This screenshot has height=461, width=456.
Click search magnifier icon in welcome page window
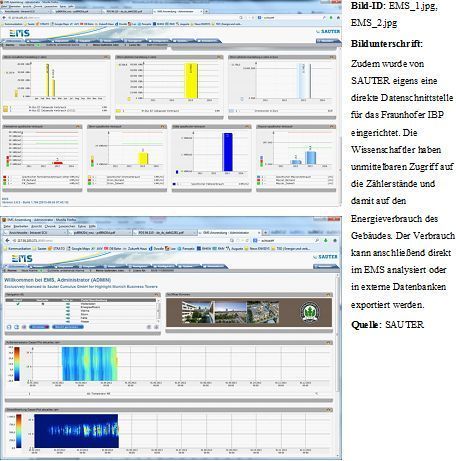pos(317,240)
